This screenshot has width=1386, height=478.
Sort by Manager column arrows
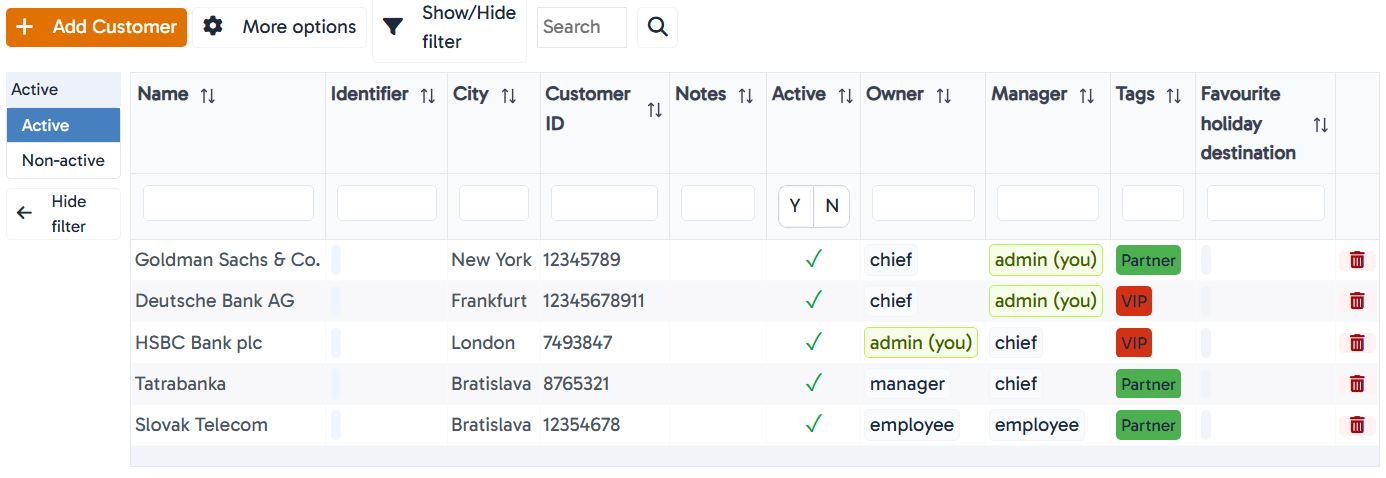click(x=1087, y=95)
